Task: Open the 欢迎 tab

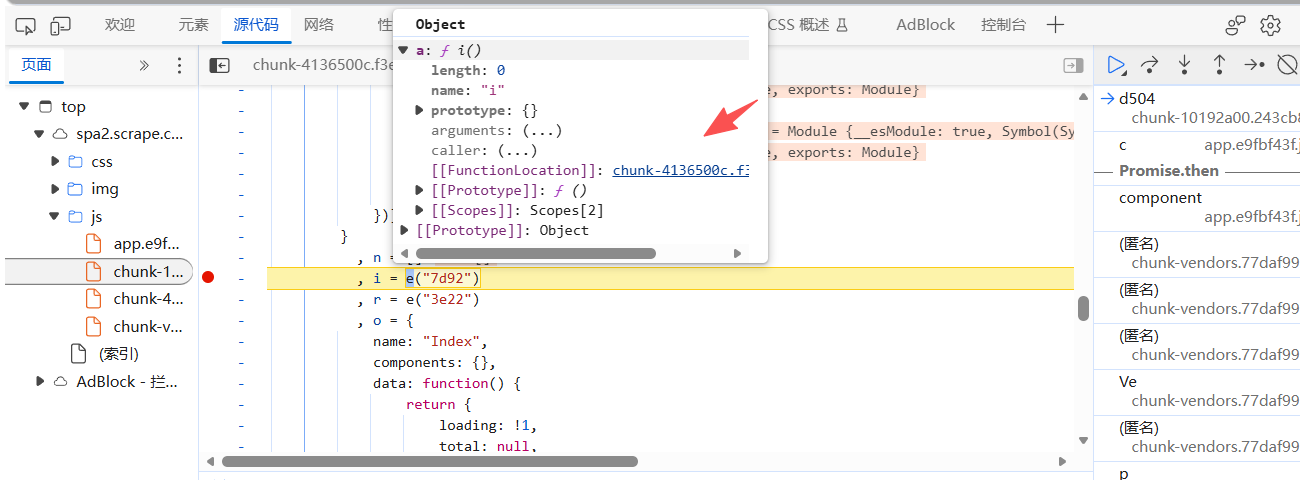Action: (120, 25)
